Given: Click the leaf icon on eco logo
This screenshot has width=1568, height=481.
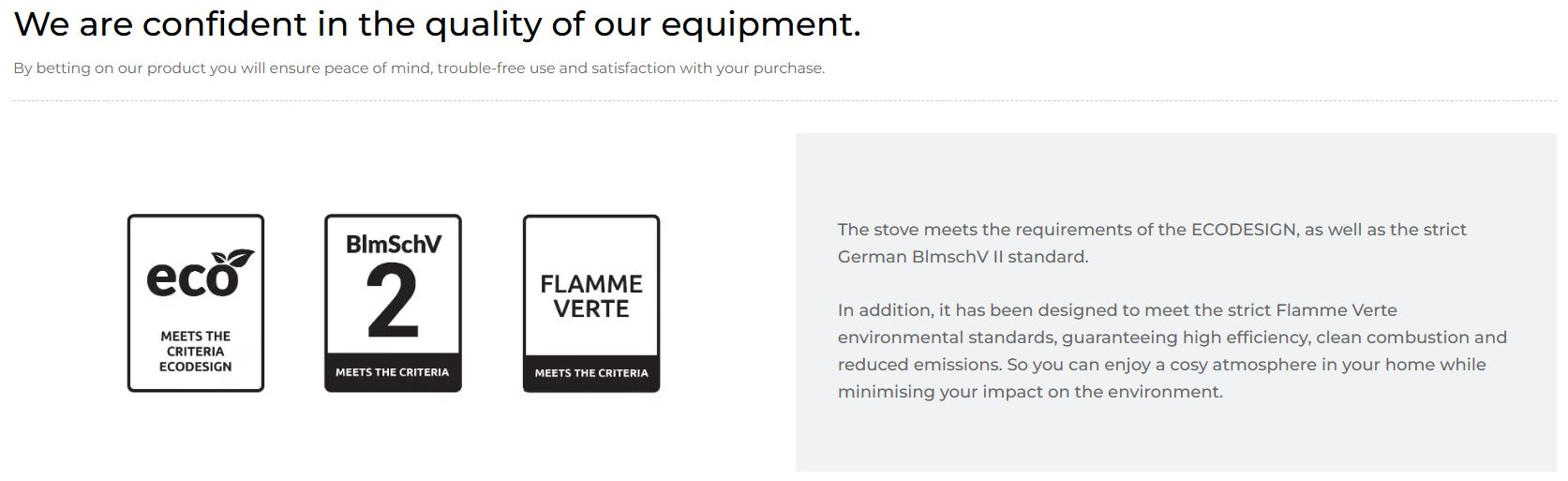Looking at the screenshot, I should (x=234, y=260).
